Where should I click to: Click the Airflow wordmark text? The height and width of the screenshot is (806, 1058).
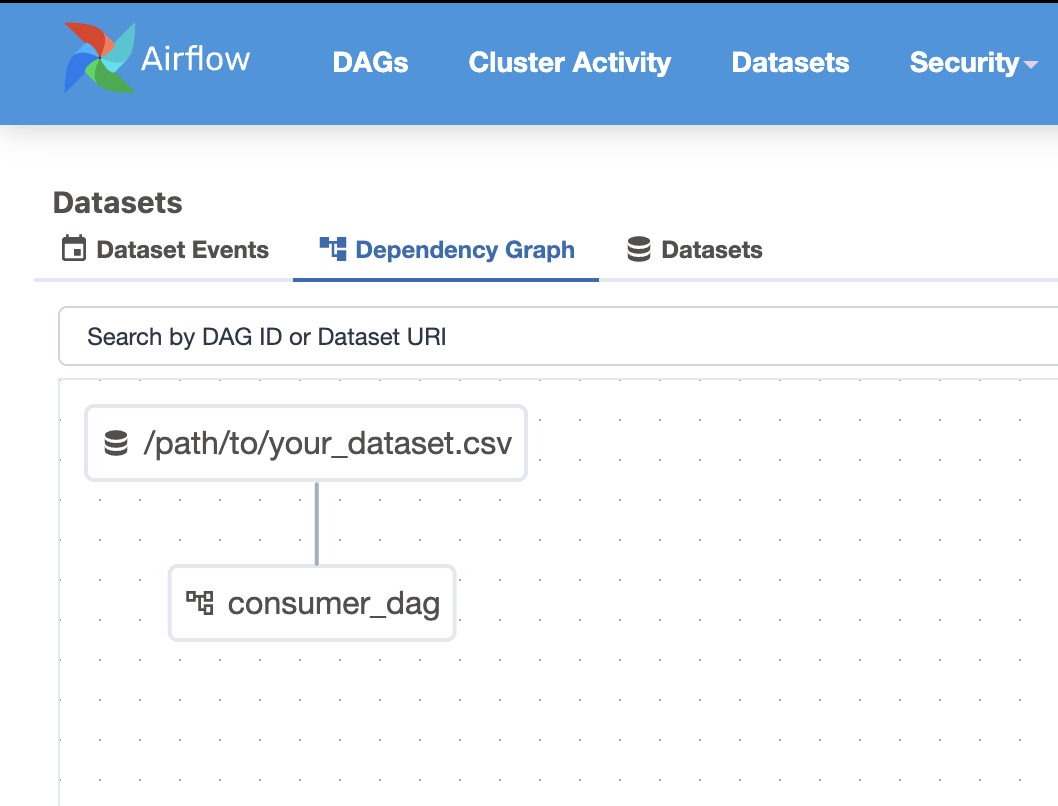click(x=195, y=59)
